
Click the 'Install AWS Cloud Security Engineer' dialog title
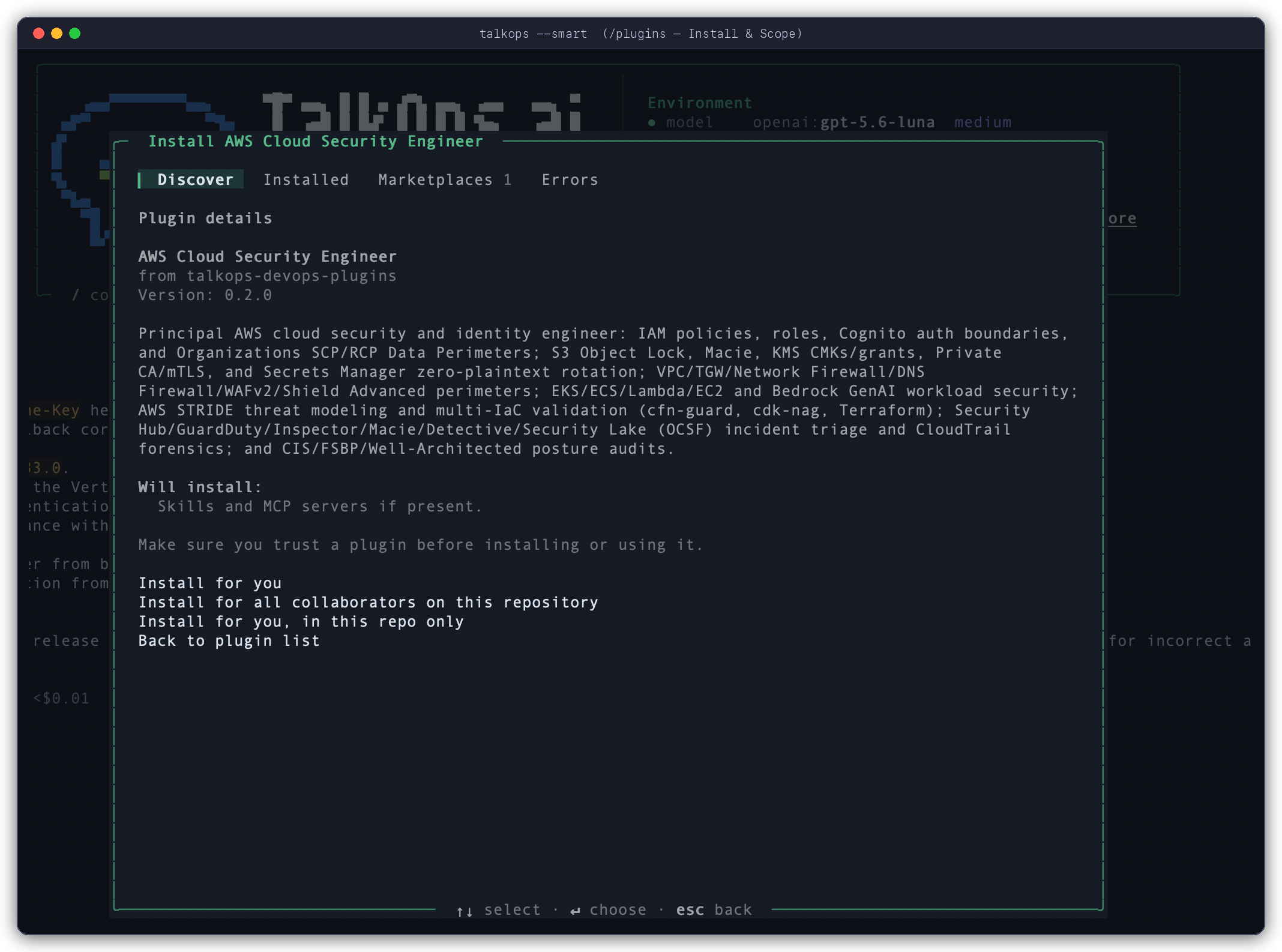316,141
